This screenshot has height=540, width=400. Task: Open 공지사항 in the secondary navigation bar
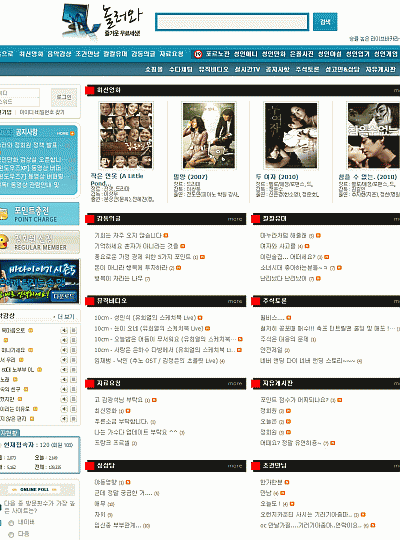click(277, 70)
